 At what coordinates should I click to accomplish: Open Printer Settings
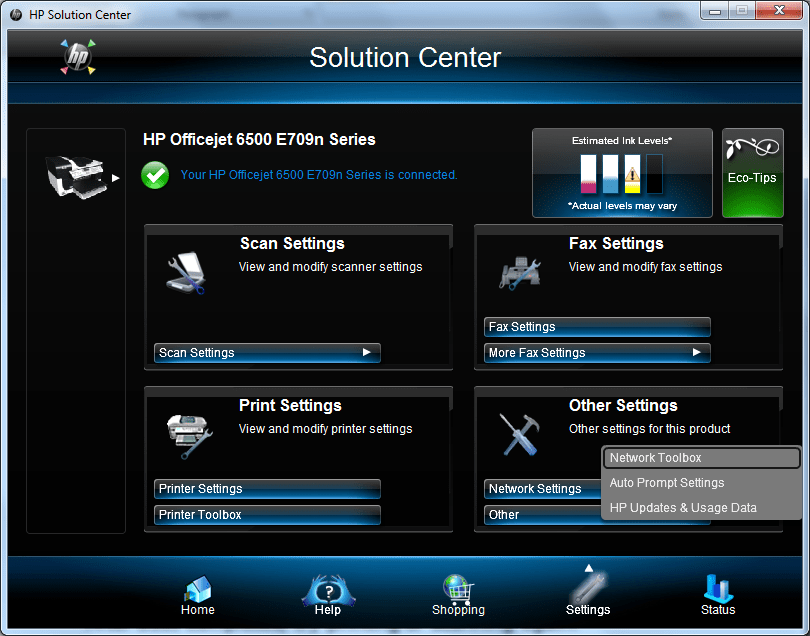(x=266, y=488)
